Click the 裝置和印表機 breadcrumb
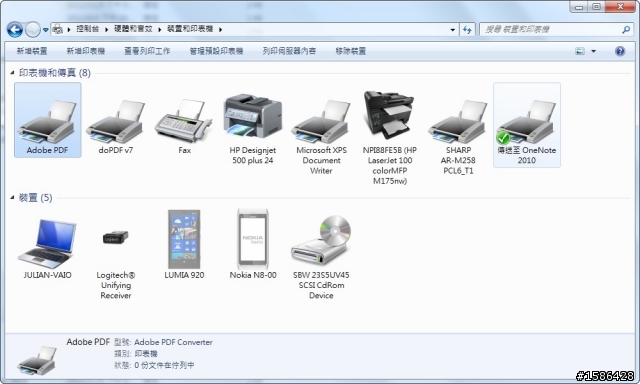Viewport: 640px width, 384px height. coord(190,29)
